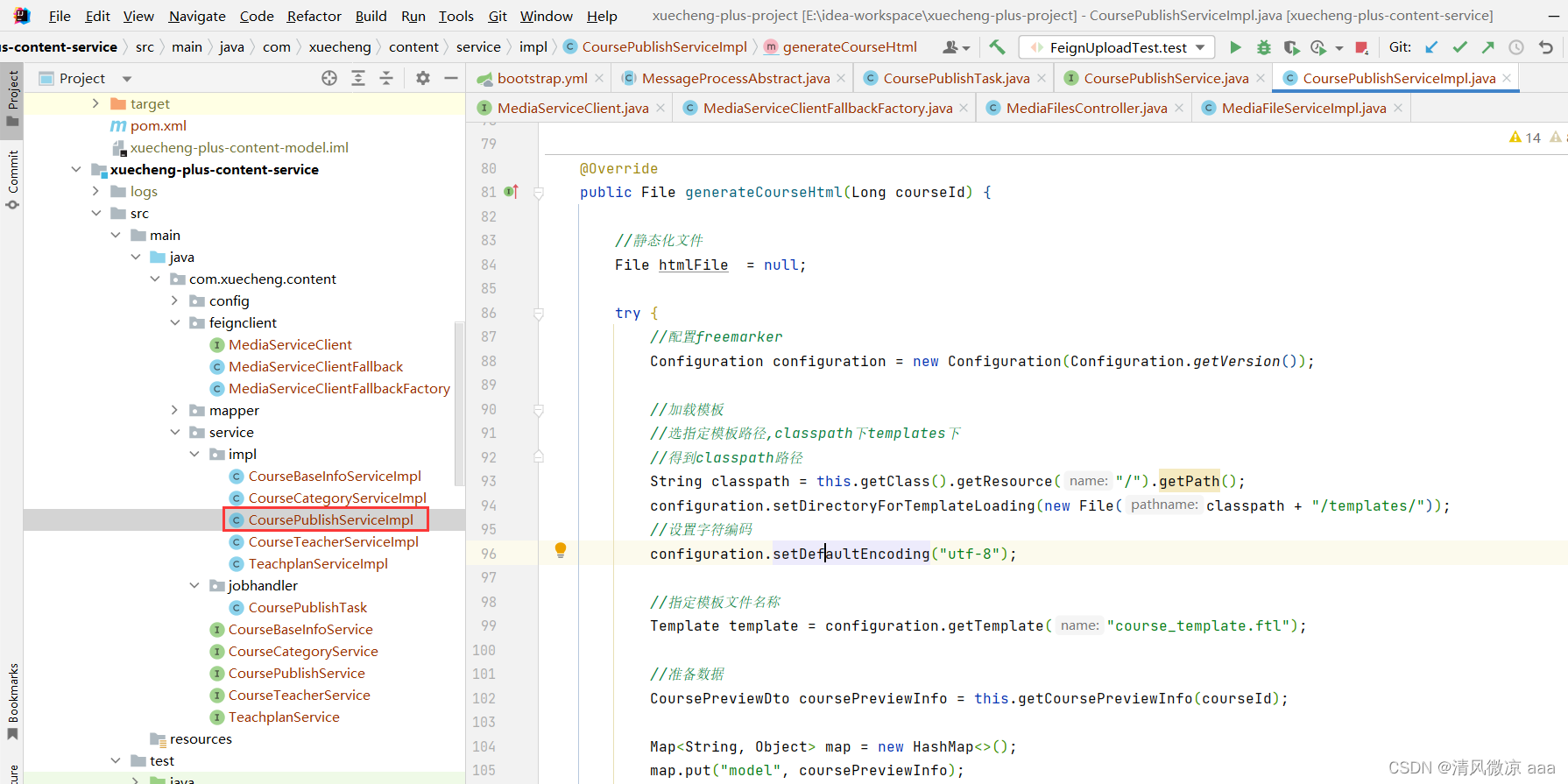Viewport: 1568px width, 784px height.
Task: Select xuecheng-plus-content-model.iml file
Action: pos(238,147)
